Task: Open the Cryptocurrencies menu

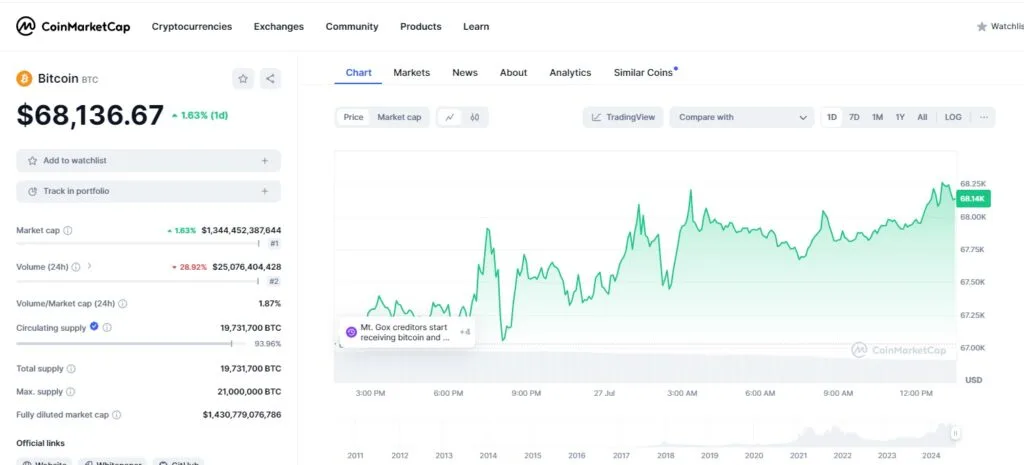Action: (x=192, y=27)
